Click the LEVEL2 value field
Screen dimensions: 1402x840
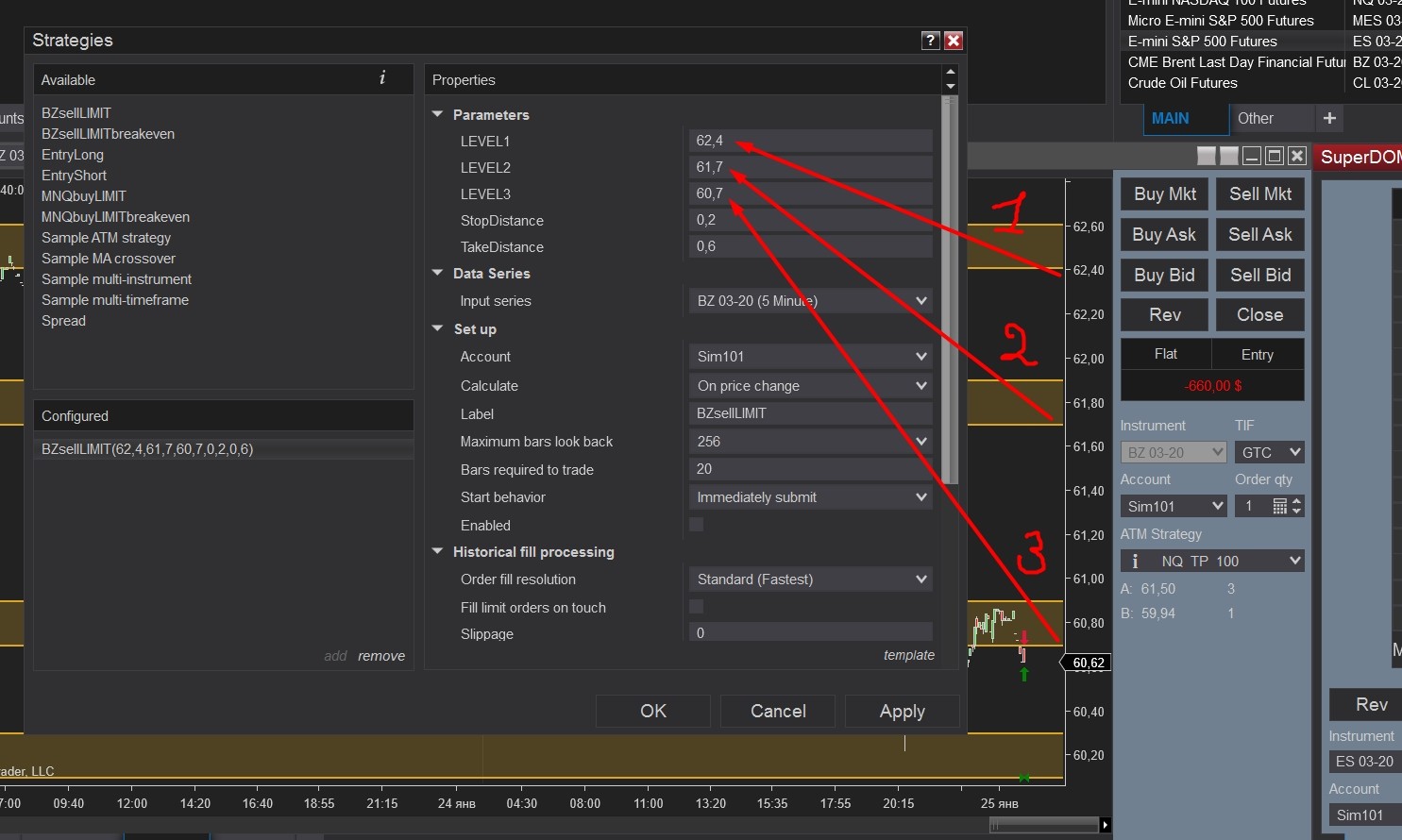coord(811,167)
